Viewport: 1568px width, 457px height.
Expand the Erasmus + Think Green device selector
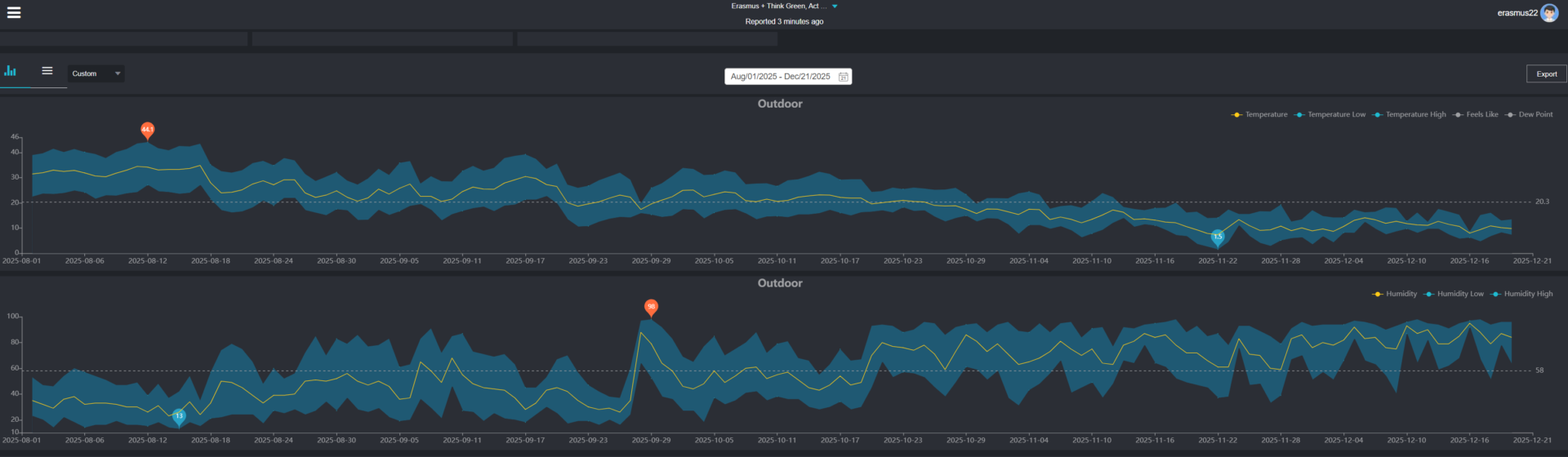tap(778, 6)
